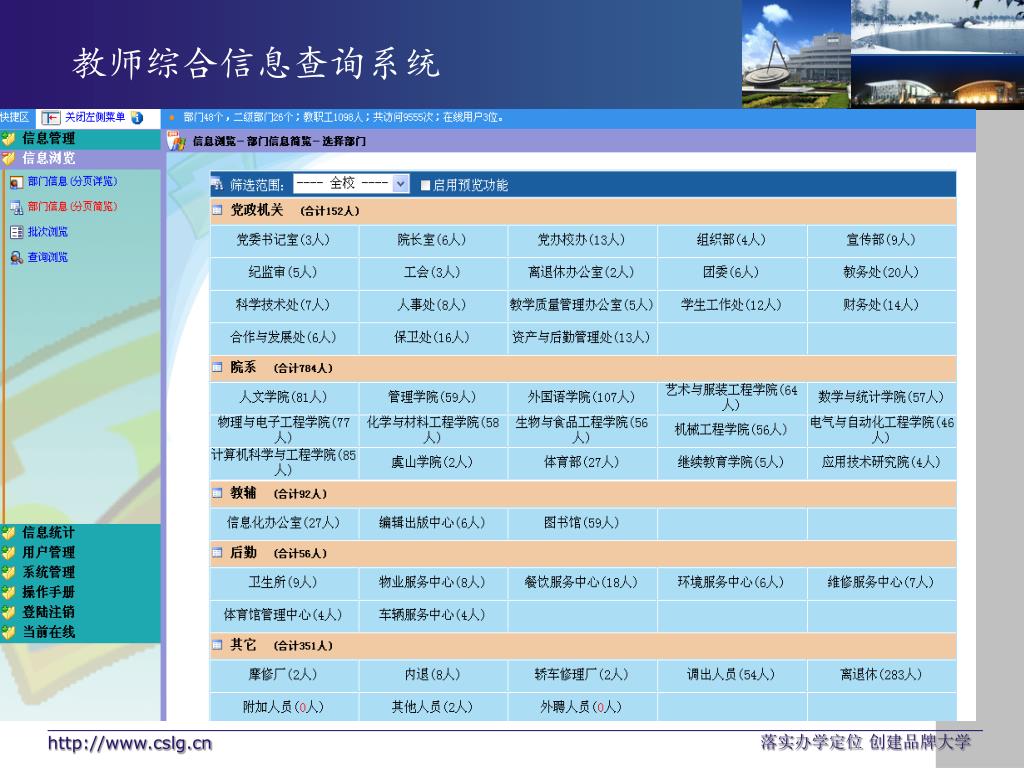Open 部门信息(分页详览) link
Viewport: 1024px width, 768px height.
72,182
